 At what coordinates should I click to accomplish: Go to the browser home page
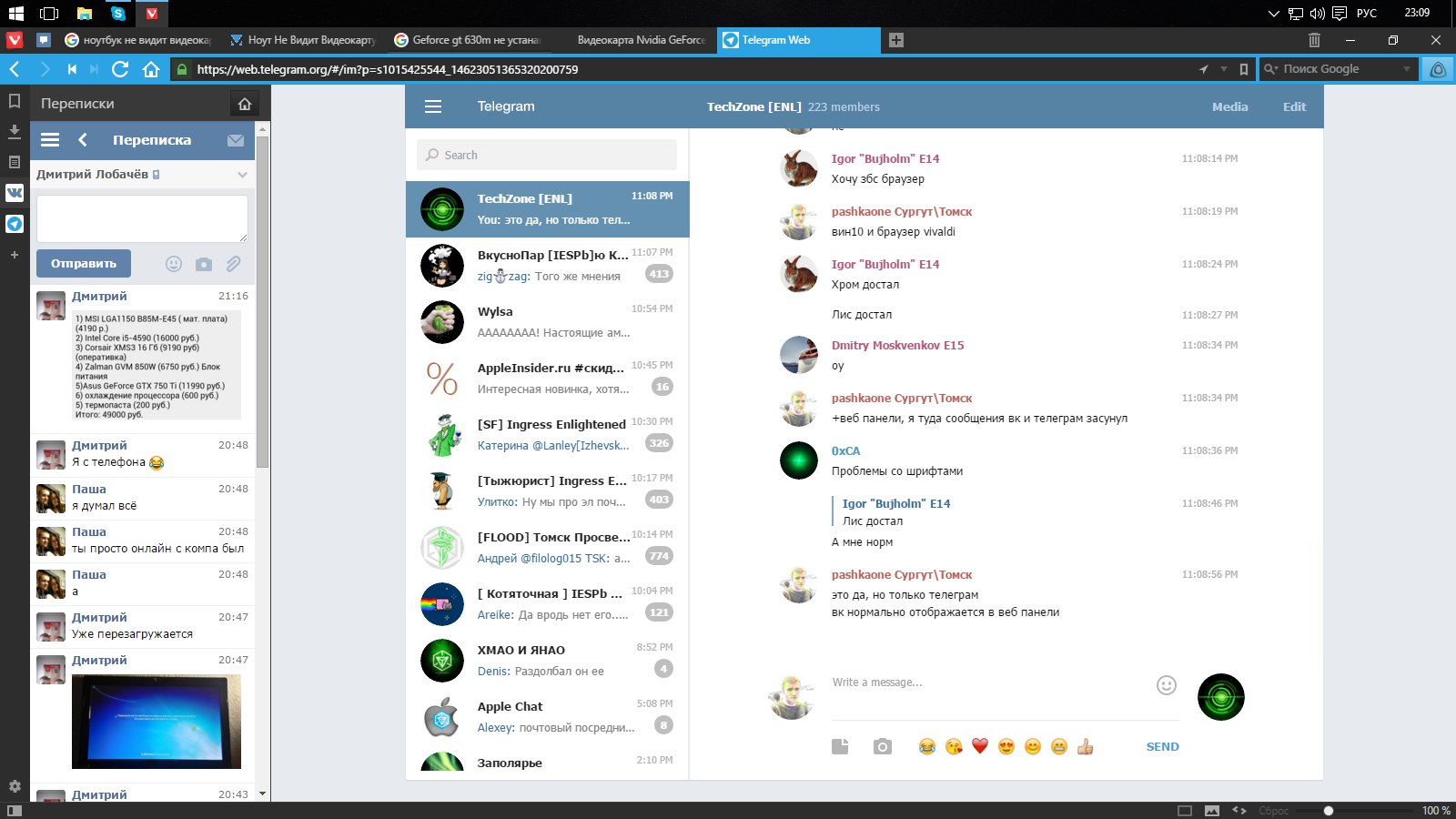pos(151,69)
